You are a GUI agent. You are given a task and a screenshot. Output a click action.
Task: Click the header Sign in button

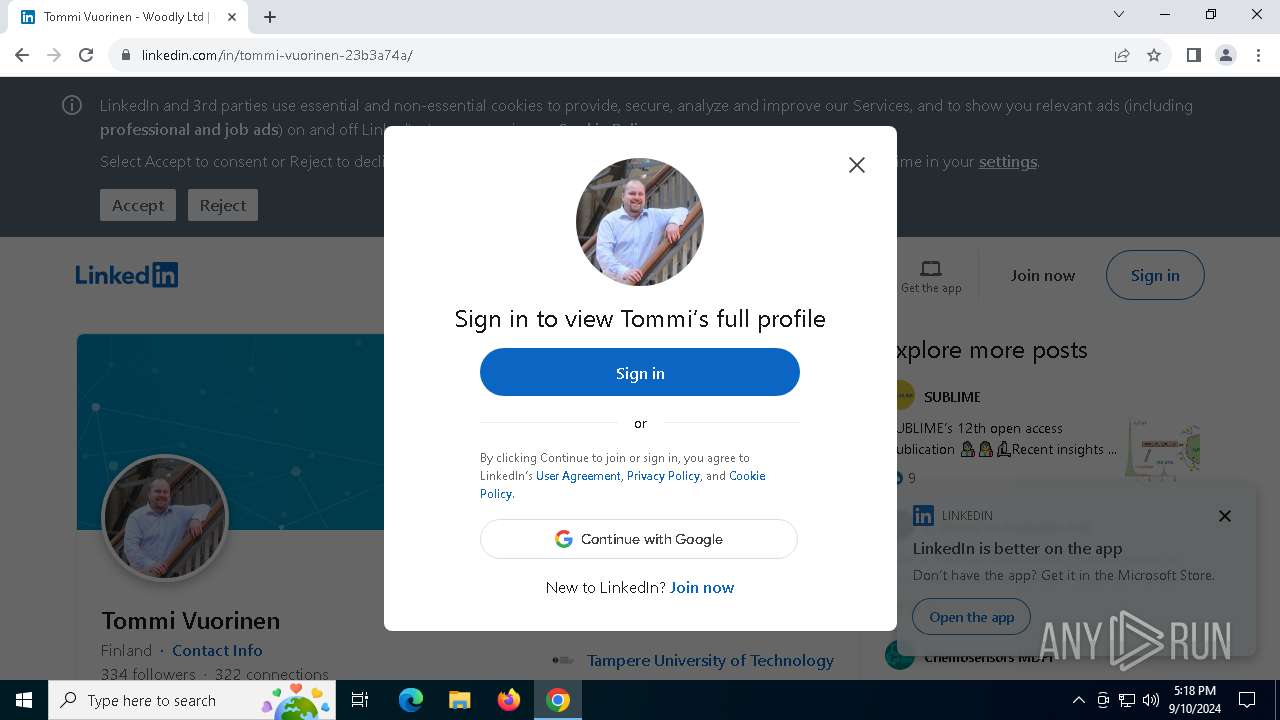click(1155, 276)
